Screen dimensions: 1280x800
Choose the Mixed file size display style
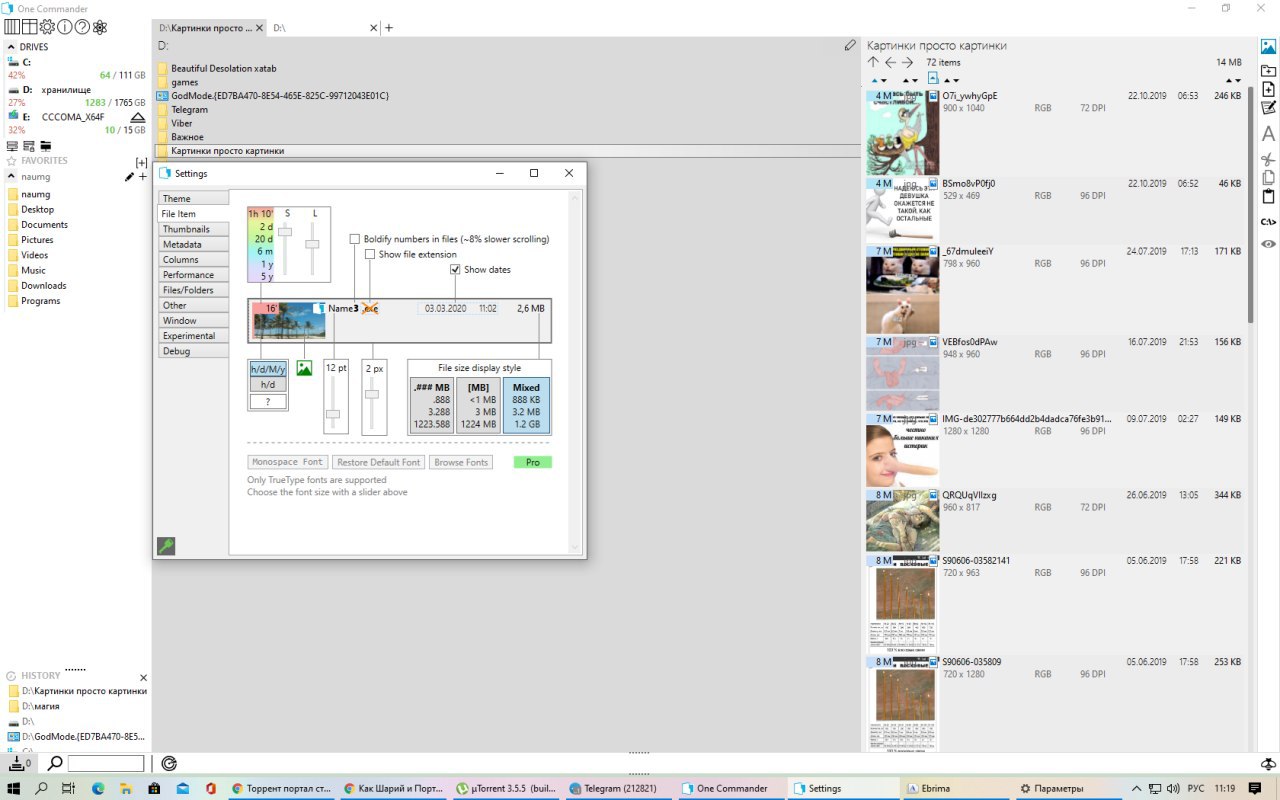(x=526, y=405)
